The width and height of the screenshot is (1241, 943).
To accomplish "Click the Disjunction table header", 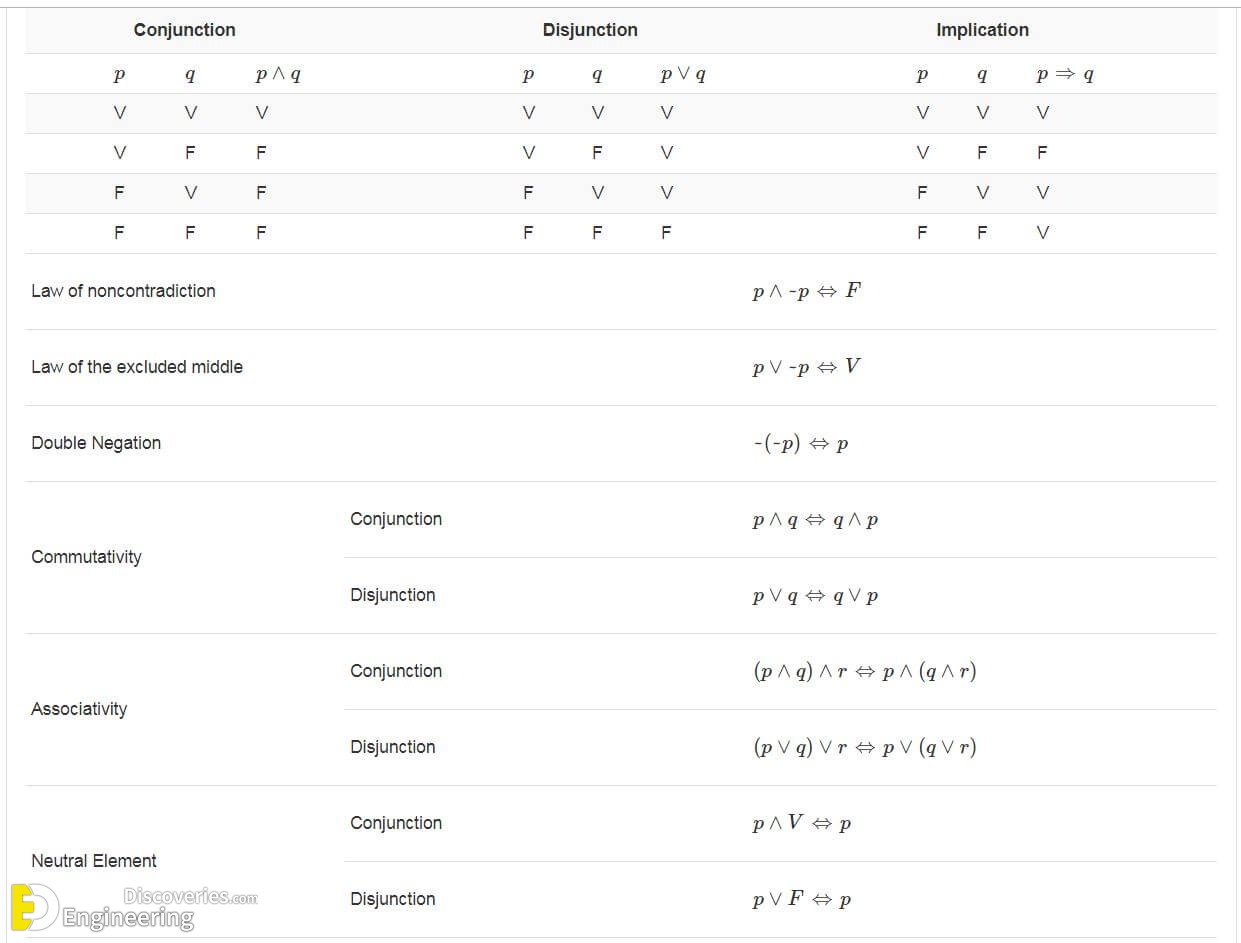I will pos(590,30).
